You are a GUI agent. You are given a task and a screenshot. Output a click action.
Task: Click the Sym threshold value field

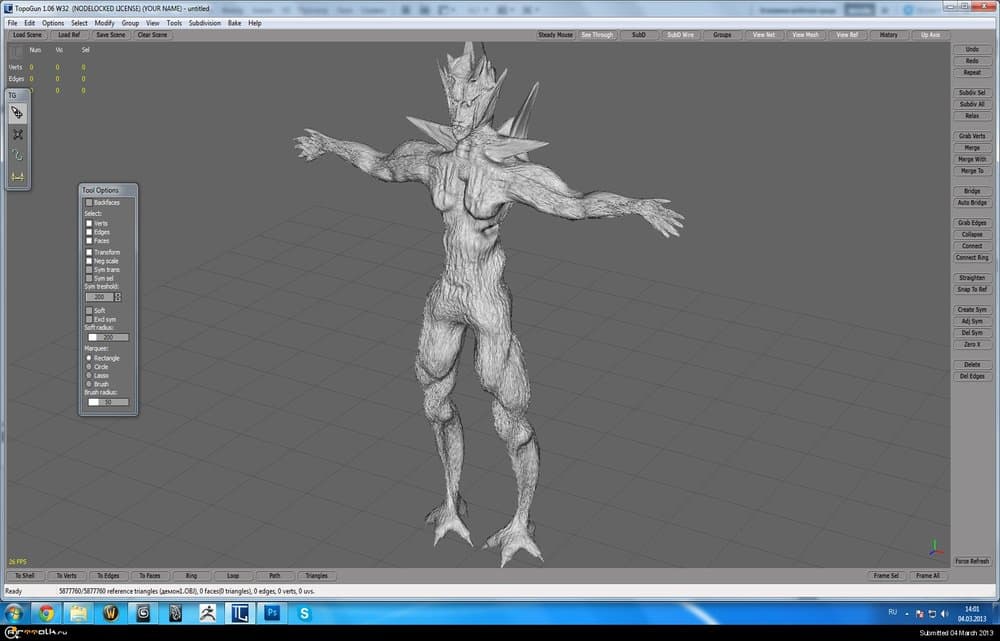click(x=98, y=297)
